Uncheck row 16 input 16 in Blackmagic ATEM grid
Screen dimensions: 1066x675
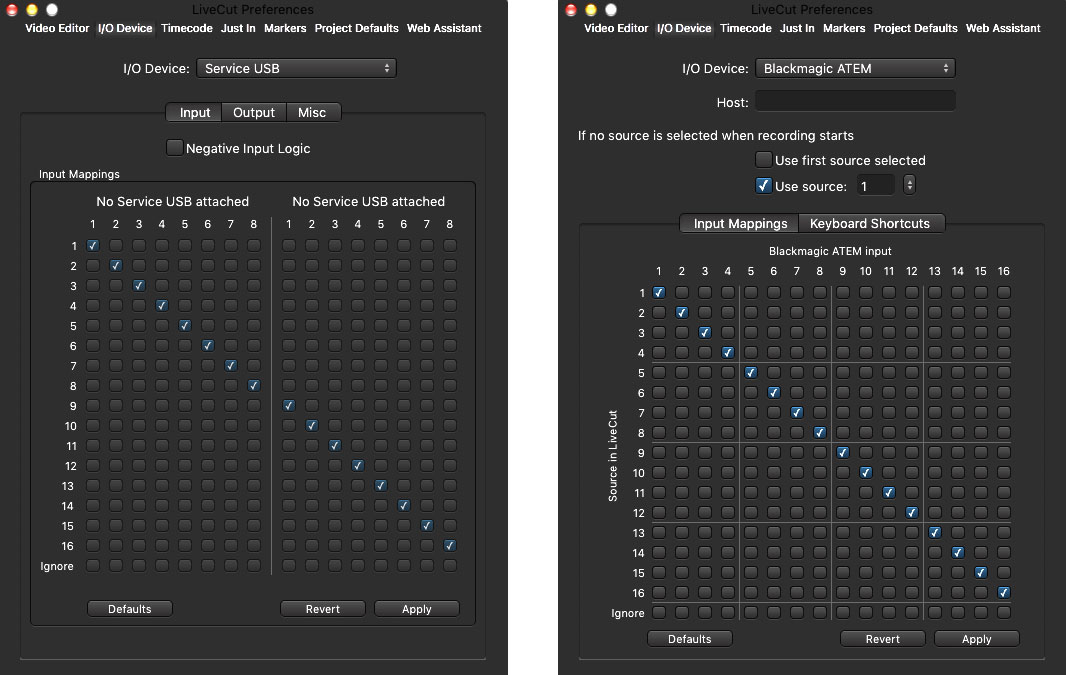(x=1003, y=593)
